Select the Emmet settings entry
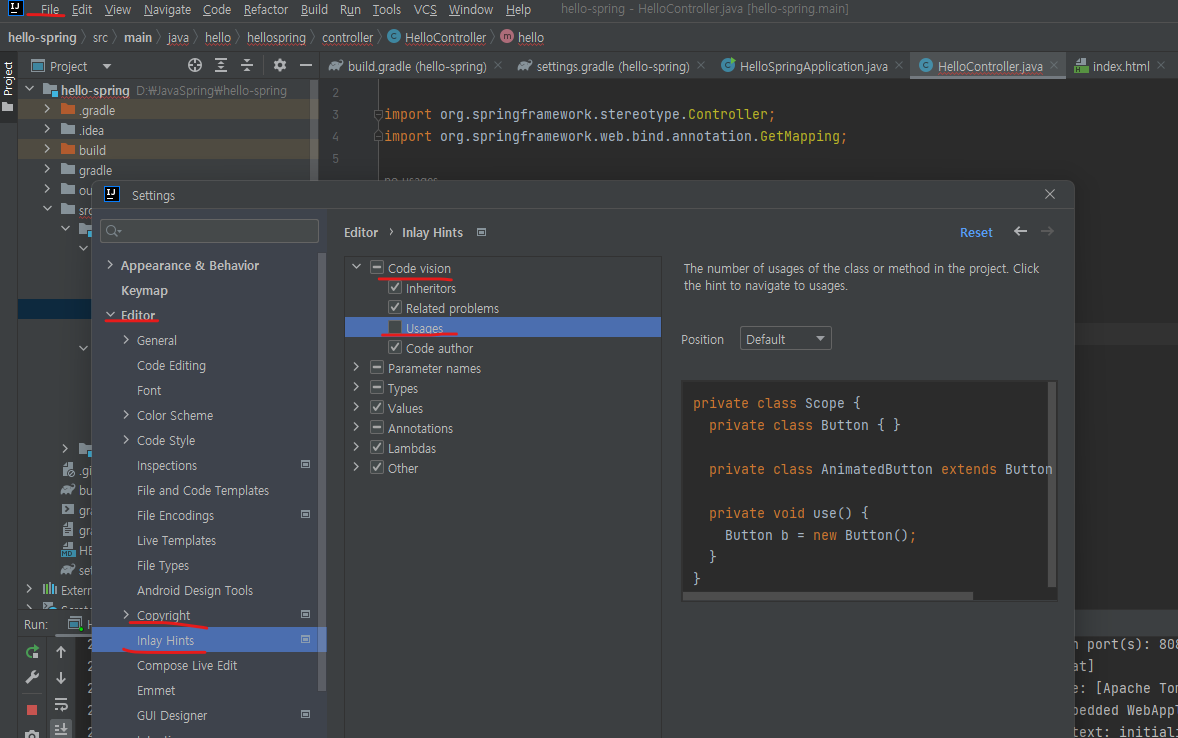Screen dimensions: 1178x738 coord(156,690)
